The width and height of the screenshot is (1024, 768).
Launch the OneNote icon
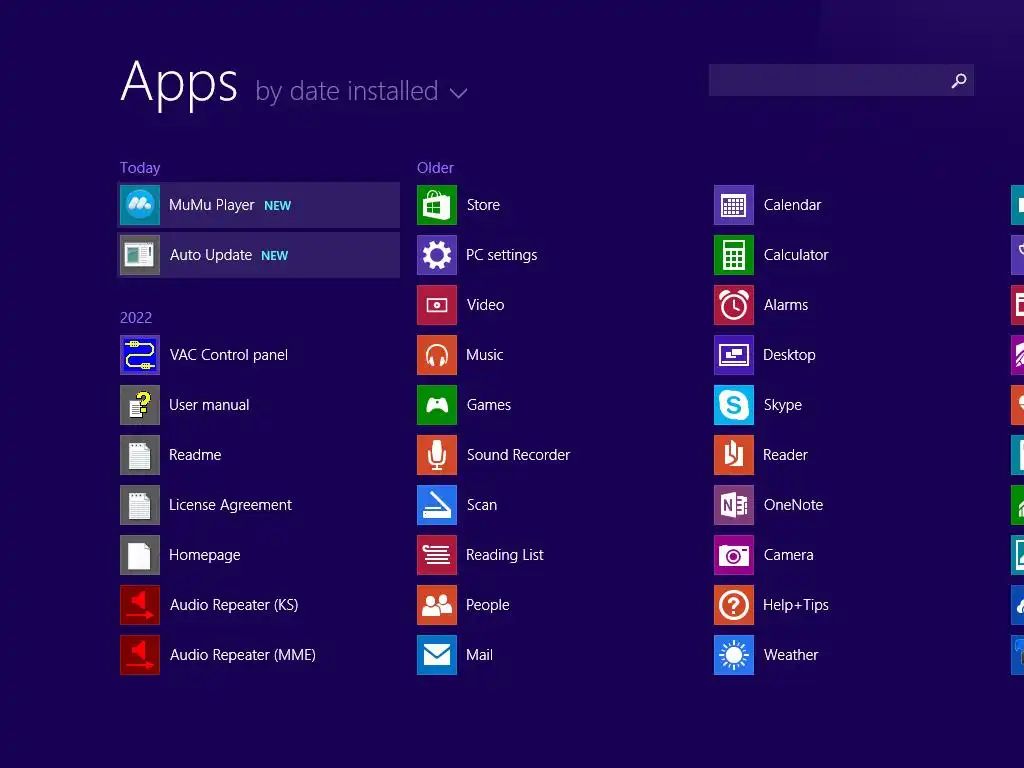[734, 505]
